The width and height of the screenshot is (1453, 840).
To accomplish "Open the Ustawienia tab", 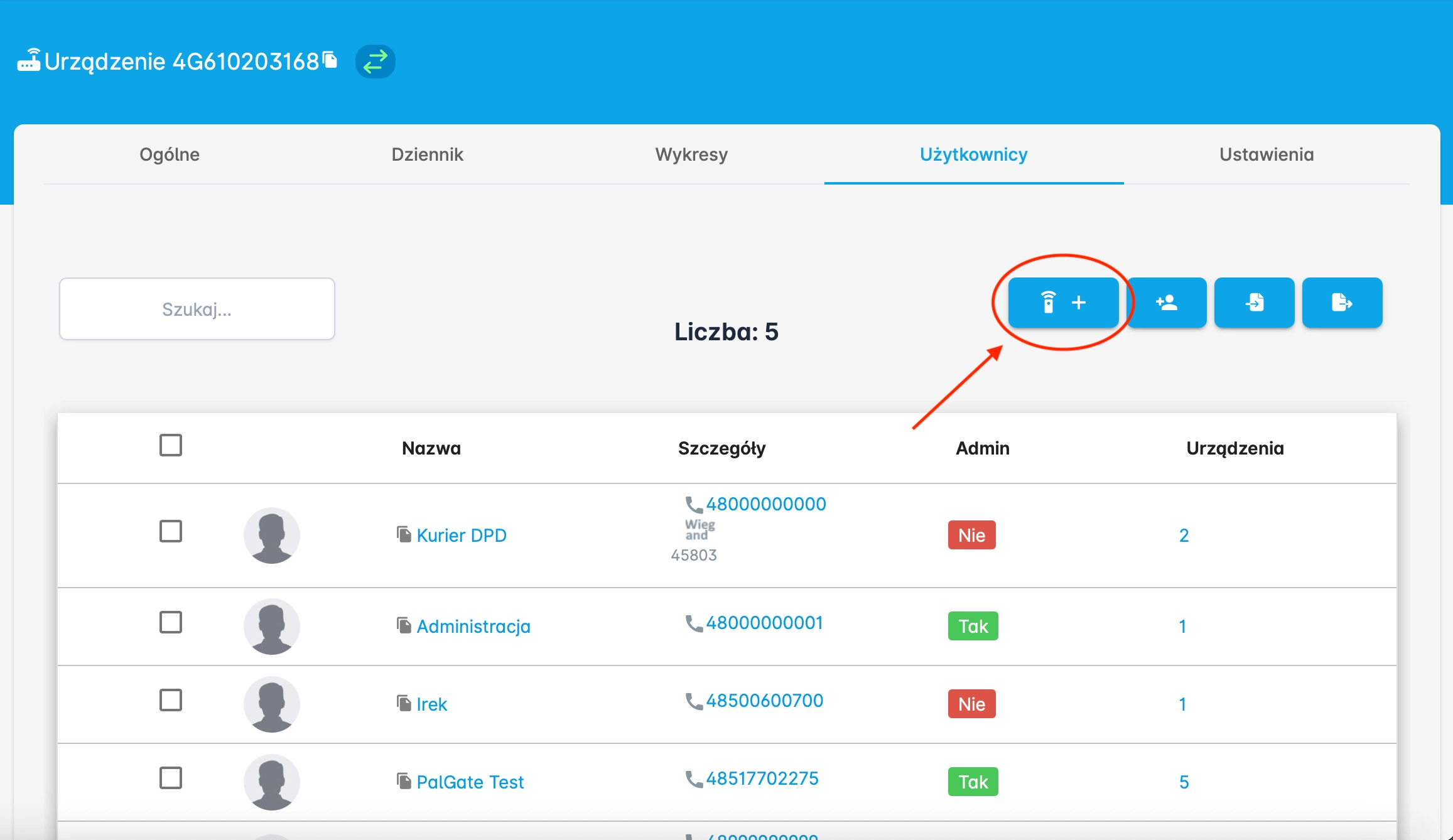I will tap(1267, 154).
